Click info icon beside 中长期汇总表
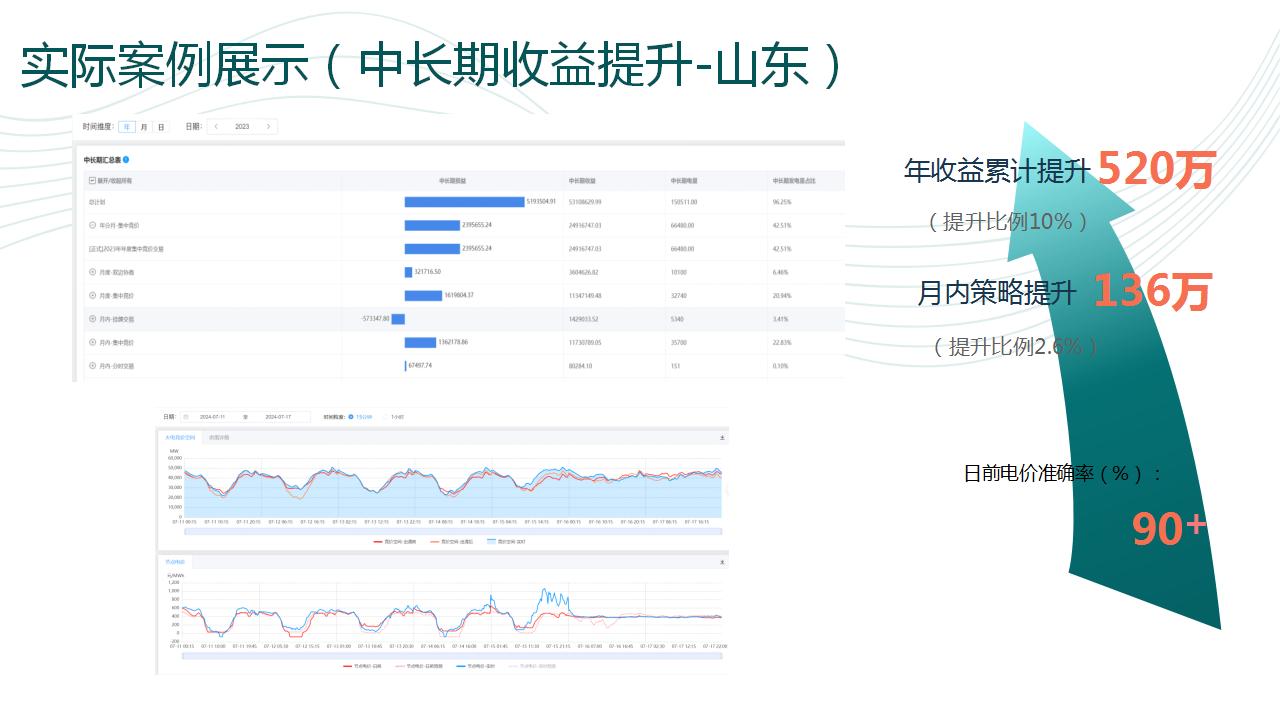This screenshot has width=1280, height=720. (126, 160)
